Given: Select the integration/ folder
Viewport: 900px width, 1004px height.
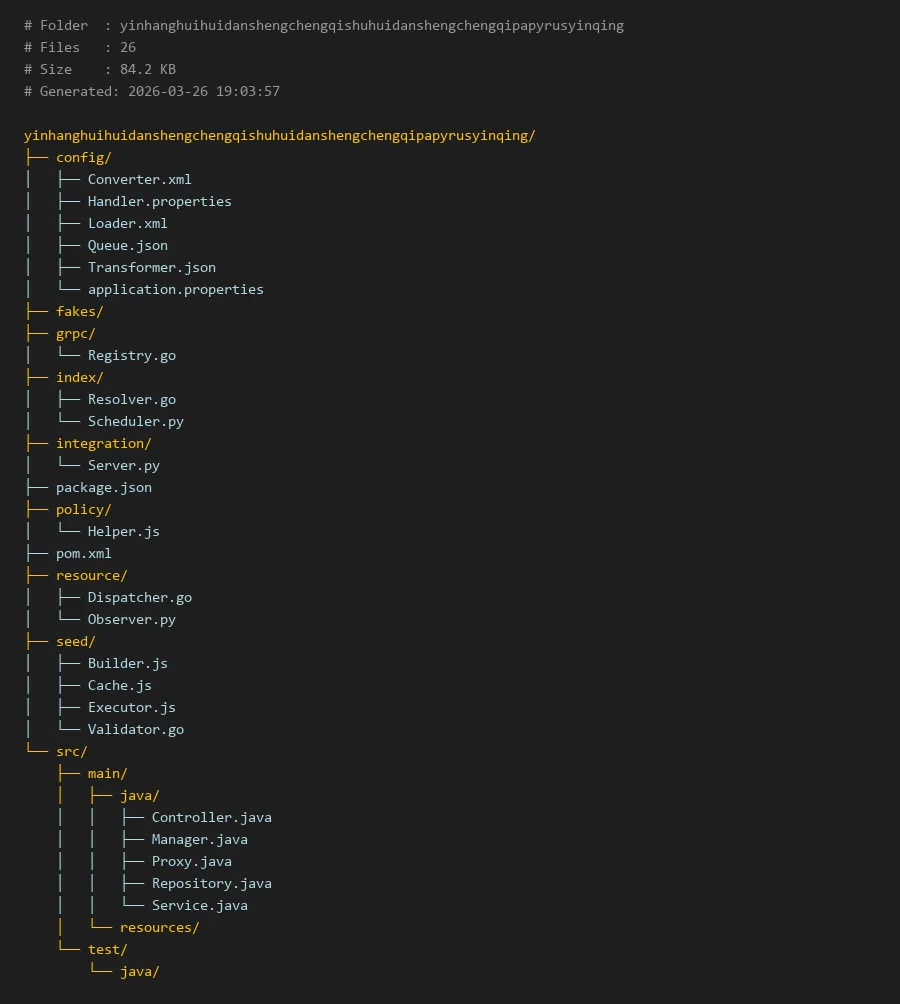Looking at the screenshot, I should click(x=103, y=443).
